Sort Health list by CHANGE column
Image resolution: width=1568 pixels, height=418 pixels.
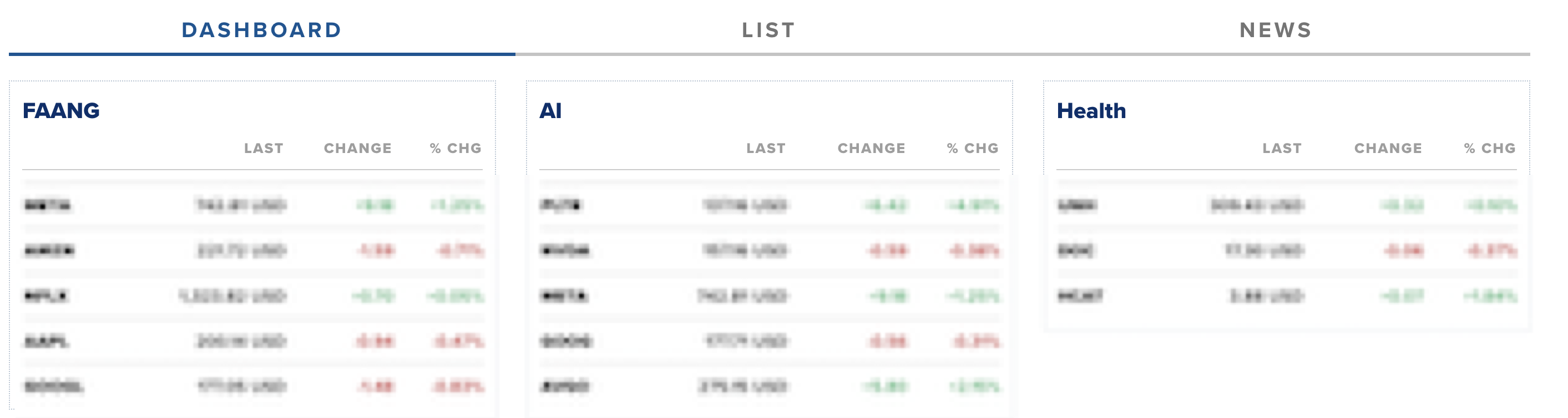pos(1388,149)
